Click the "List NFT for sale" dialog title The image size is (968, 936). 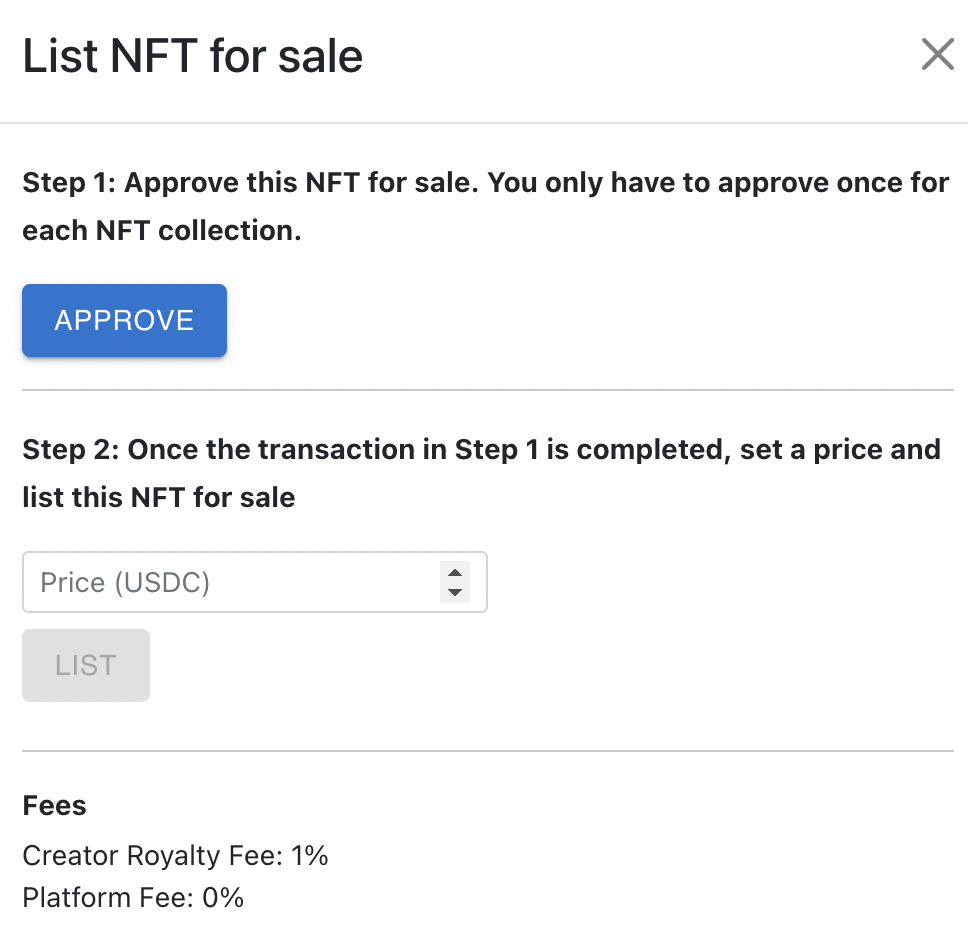193,56
